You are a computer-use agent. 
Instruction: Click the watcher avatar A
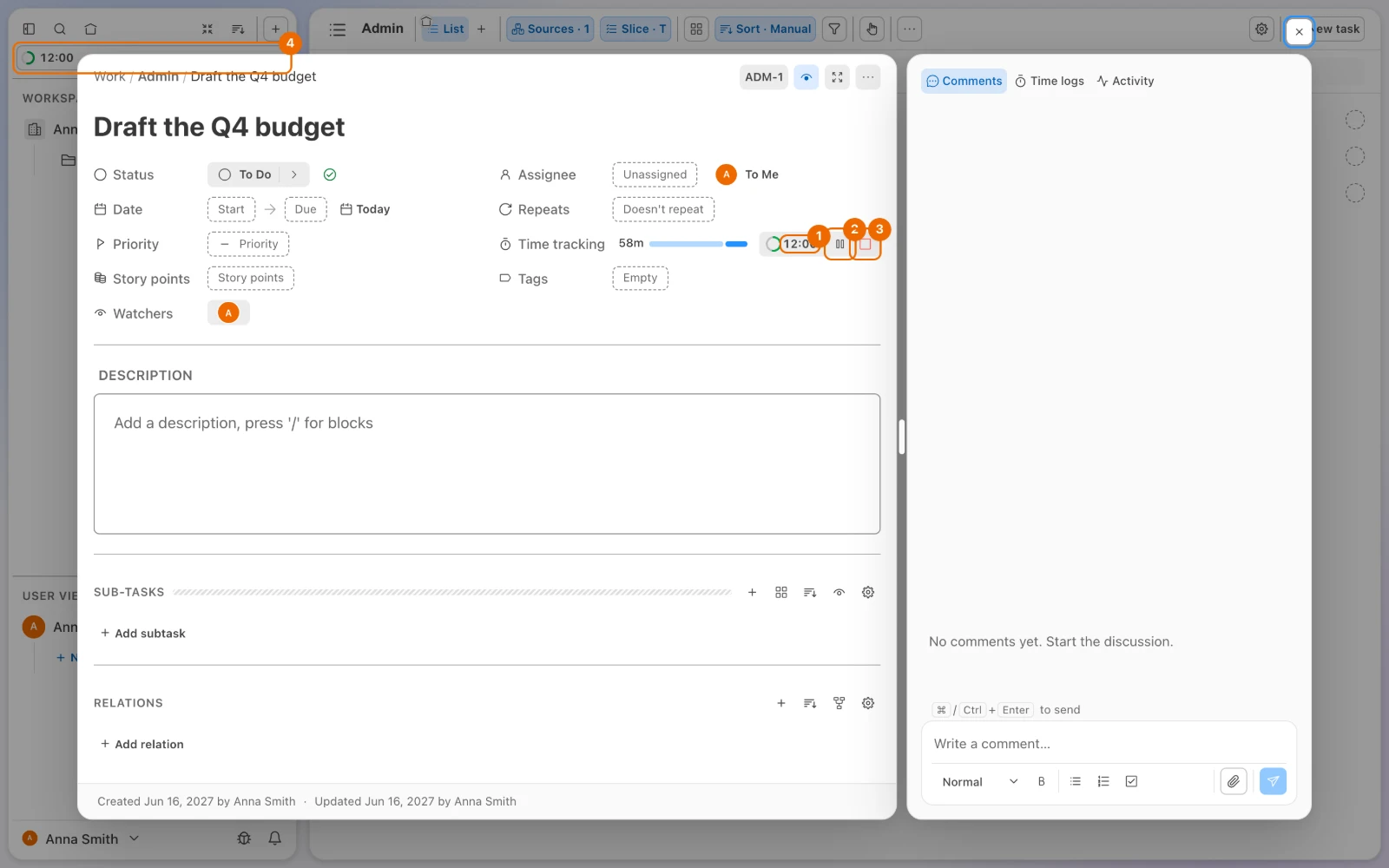[x=228, y=312]
